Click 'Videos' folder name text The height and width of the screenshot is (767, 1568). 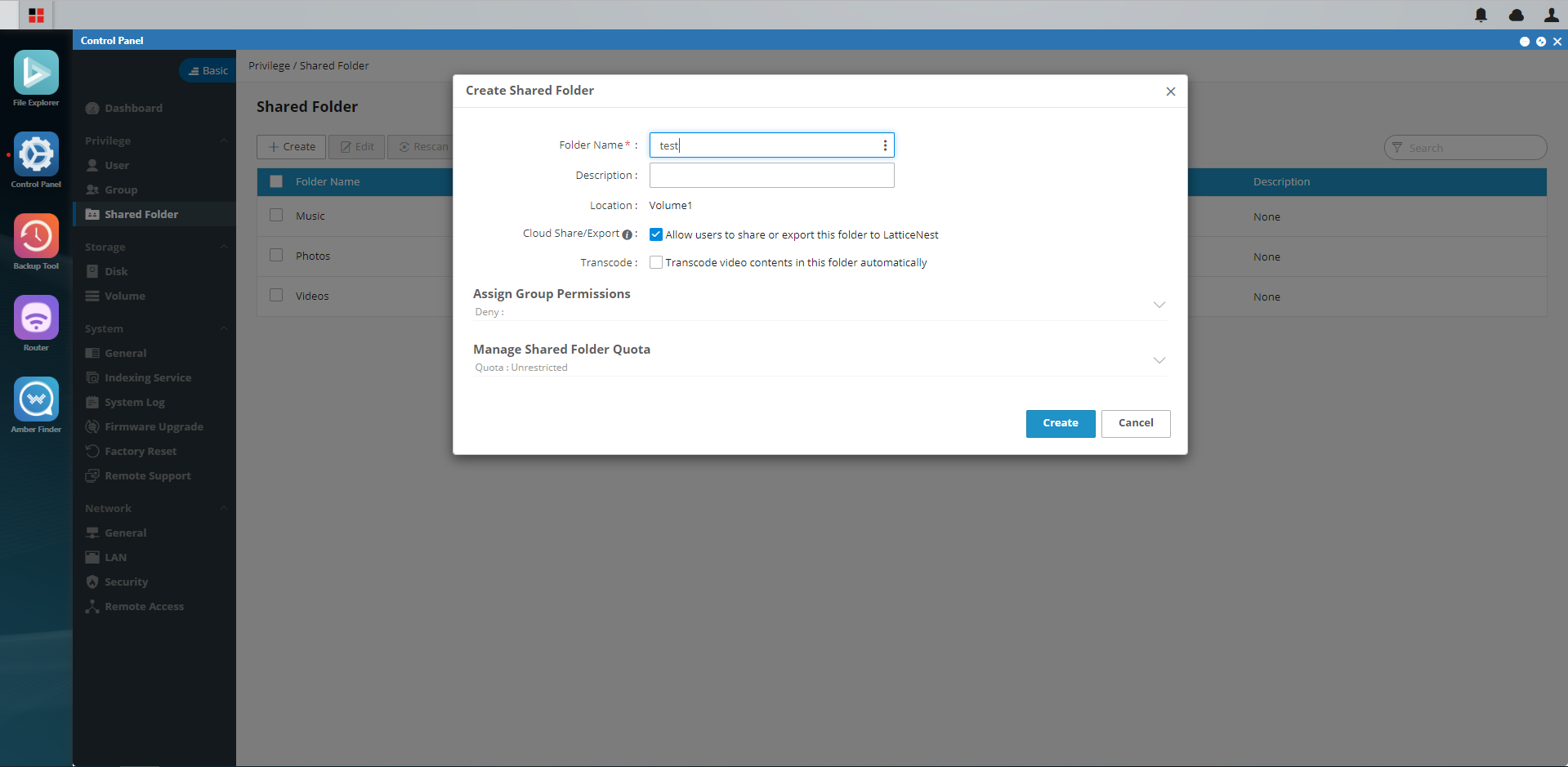pos(312,297)
